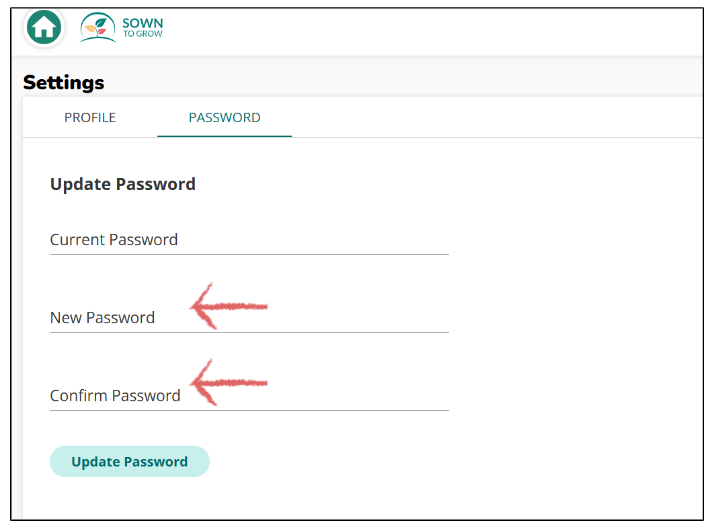The width and height of the screenshot is (716, 527).
Task: Select the Confirm Password input
Action: [x=249, y=395]
